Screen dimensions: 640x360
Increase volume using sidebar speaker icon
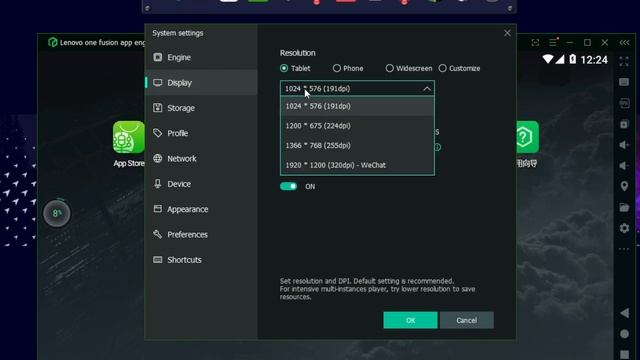pyautogui.click(x=624, y=145)
